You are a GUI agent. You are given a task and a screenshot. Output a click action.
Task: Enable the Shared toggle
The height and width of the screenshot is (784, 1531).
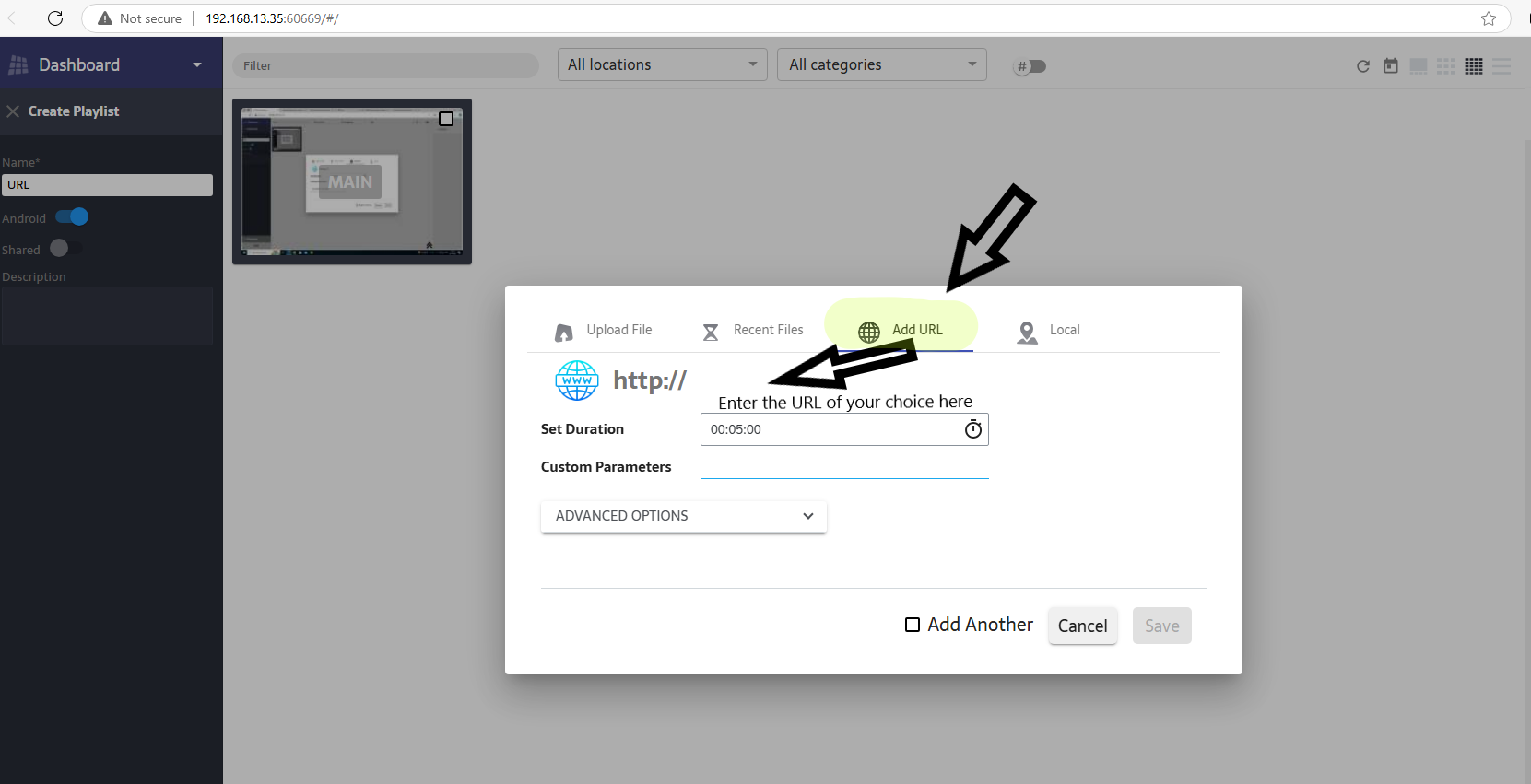65,249
